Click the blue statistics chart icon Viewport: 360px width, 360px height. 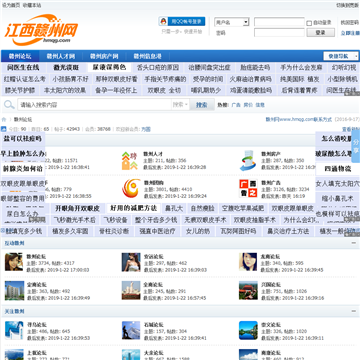[x=3, y=129]
